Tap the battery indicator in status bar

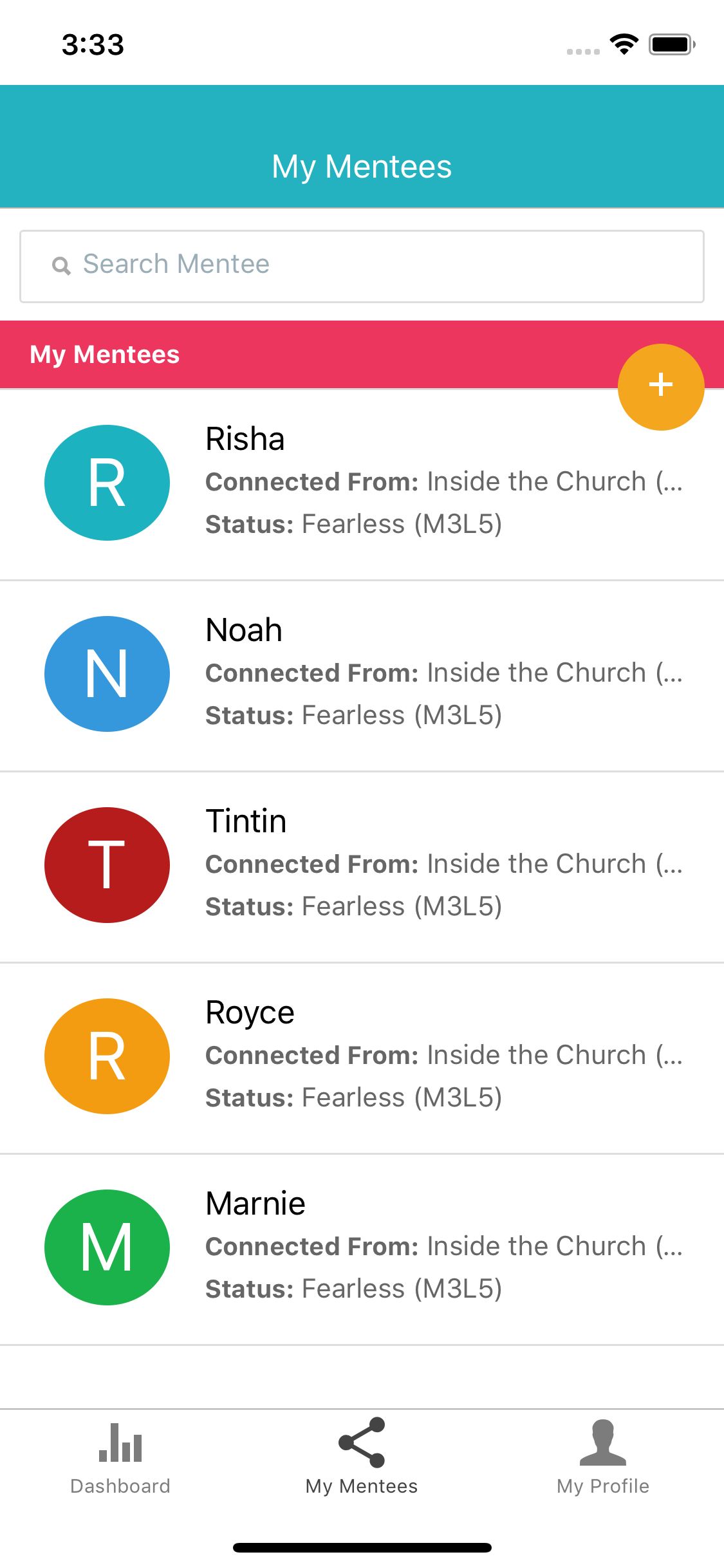tap(672, 44)
